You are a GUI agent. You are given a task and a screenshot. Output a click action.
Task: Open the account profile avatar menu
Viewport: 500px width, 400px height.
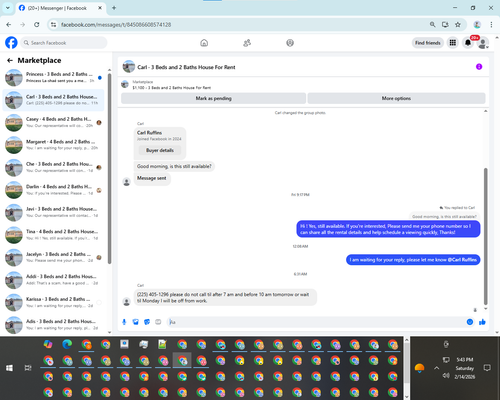483,43
